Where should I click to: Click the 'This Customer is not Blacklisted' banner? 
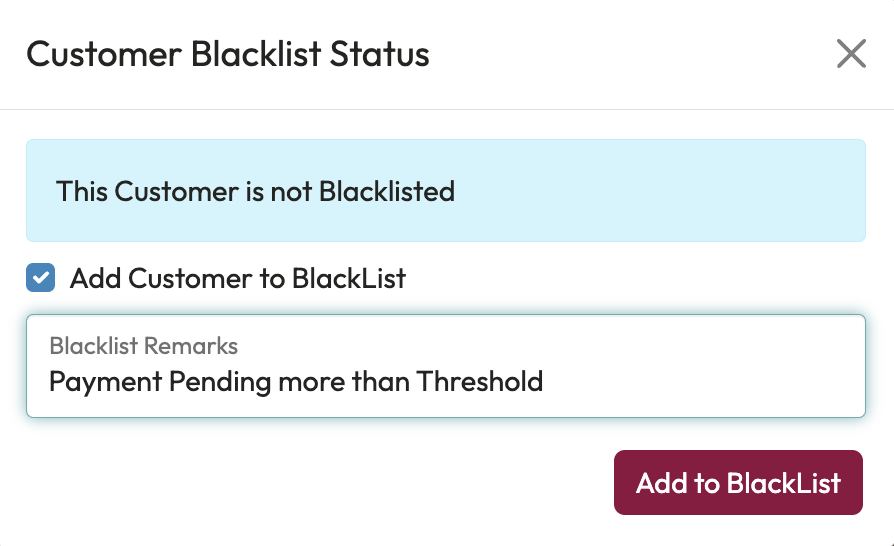(x=255, y=191)
